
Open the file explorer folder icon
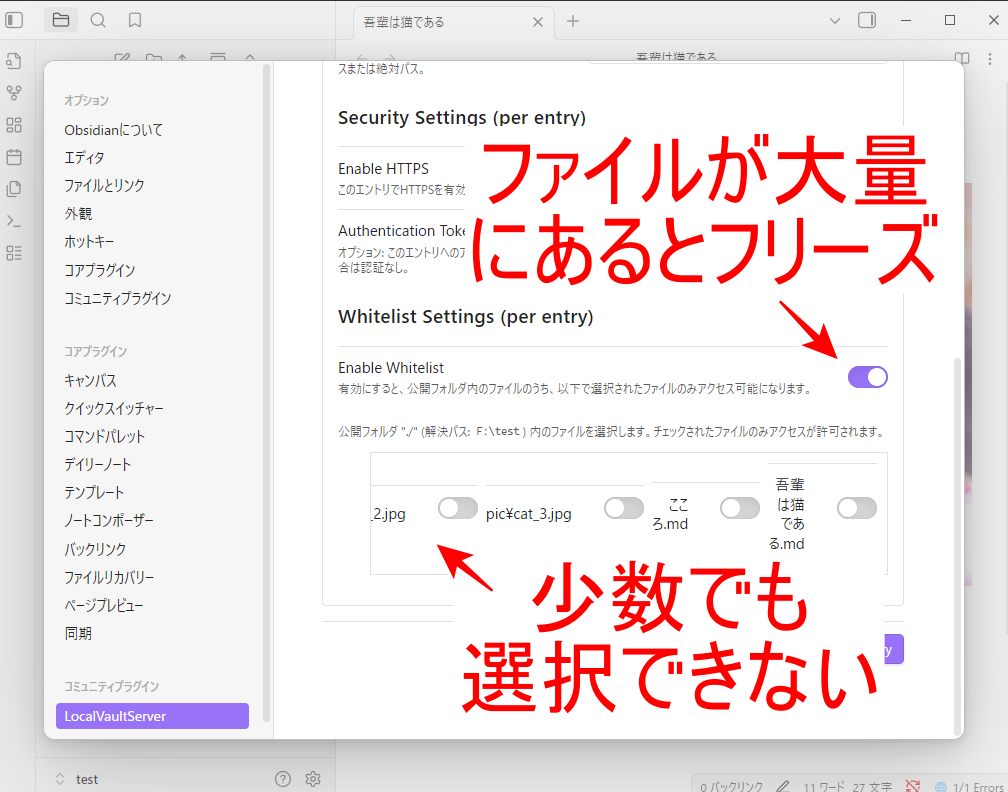[x=61, y=21]
